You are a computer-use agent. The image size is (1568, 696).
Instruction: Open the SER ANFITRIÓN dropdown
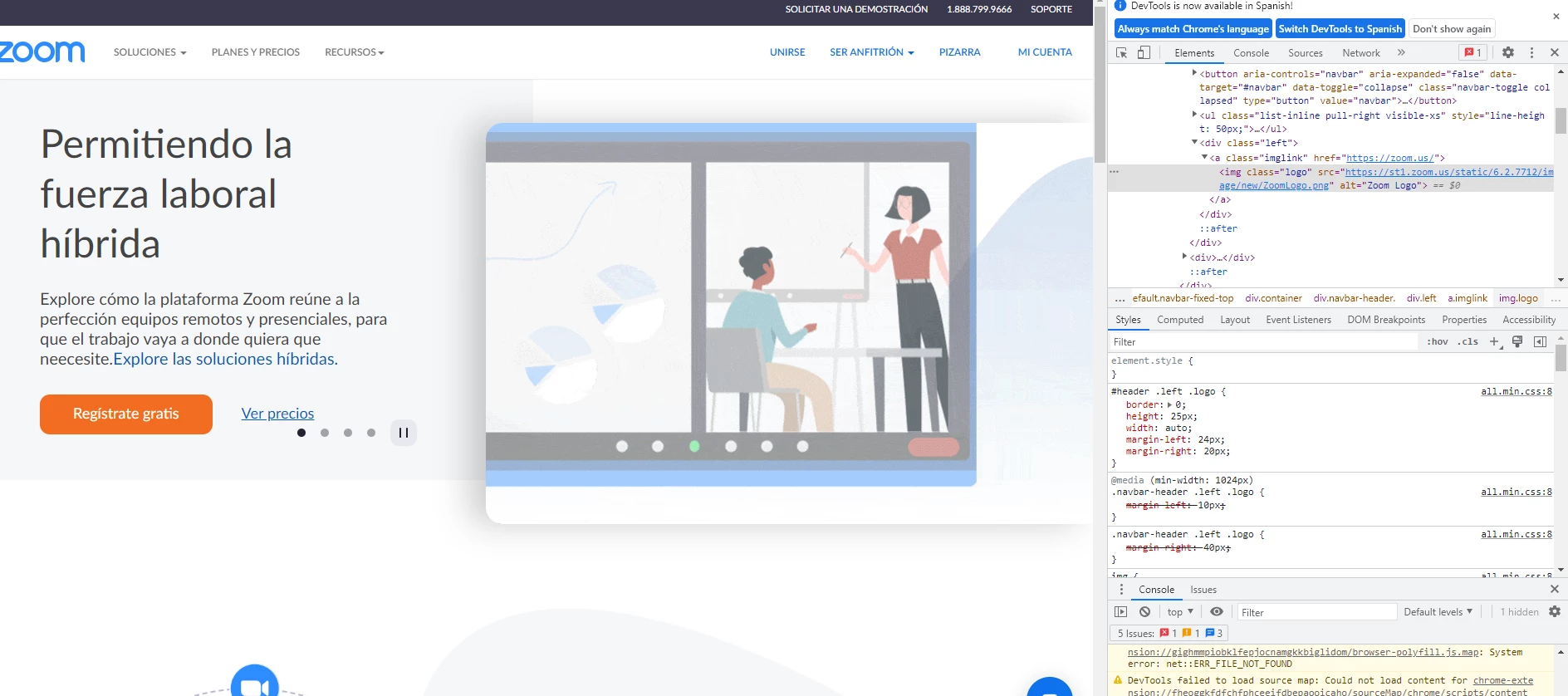pyautogui.click(x=872, y=52)
